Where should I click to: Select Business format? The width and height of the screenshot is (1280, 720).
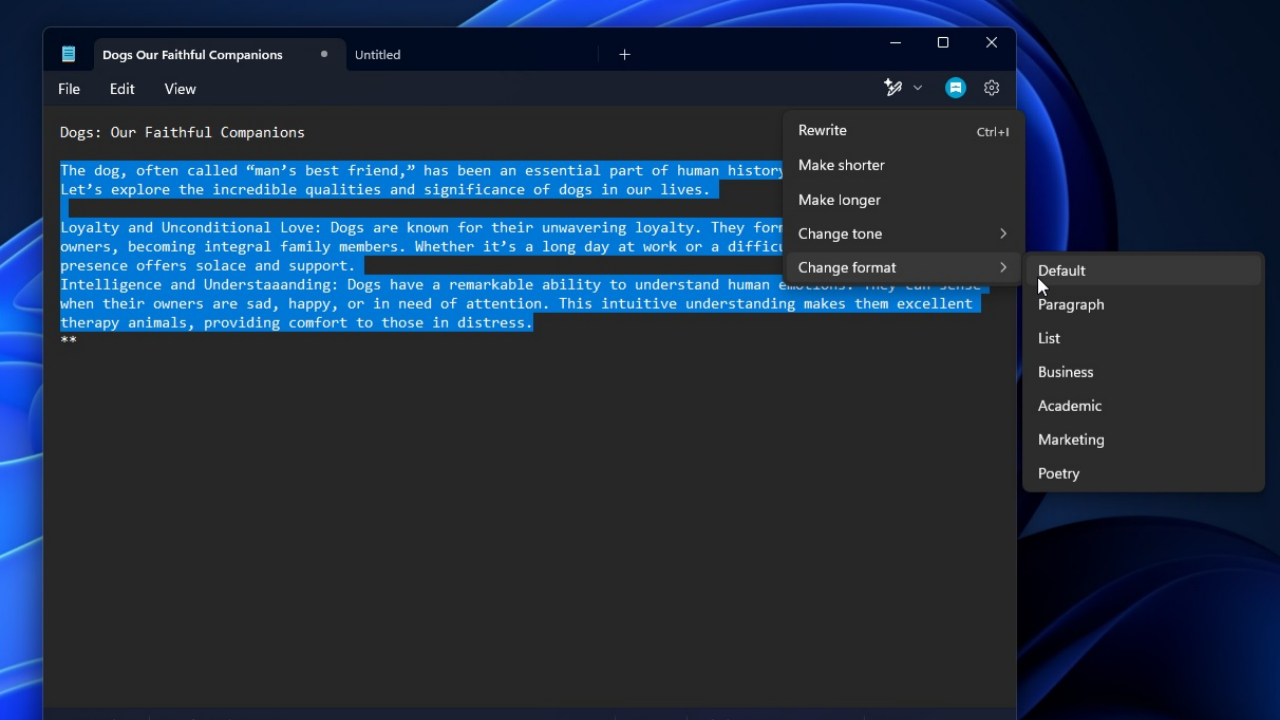coord(1144,372)
